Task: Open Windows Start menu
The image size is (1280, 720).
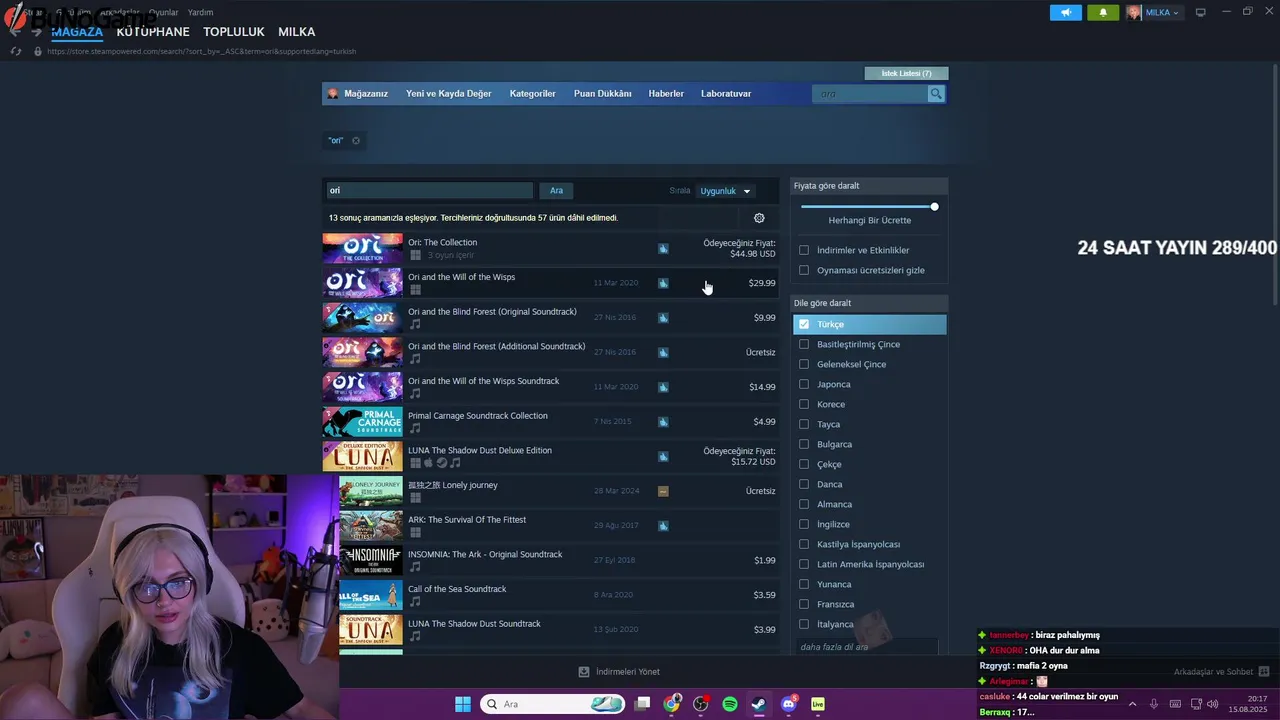Action: tap(463, 704)
